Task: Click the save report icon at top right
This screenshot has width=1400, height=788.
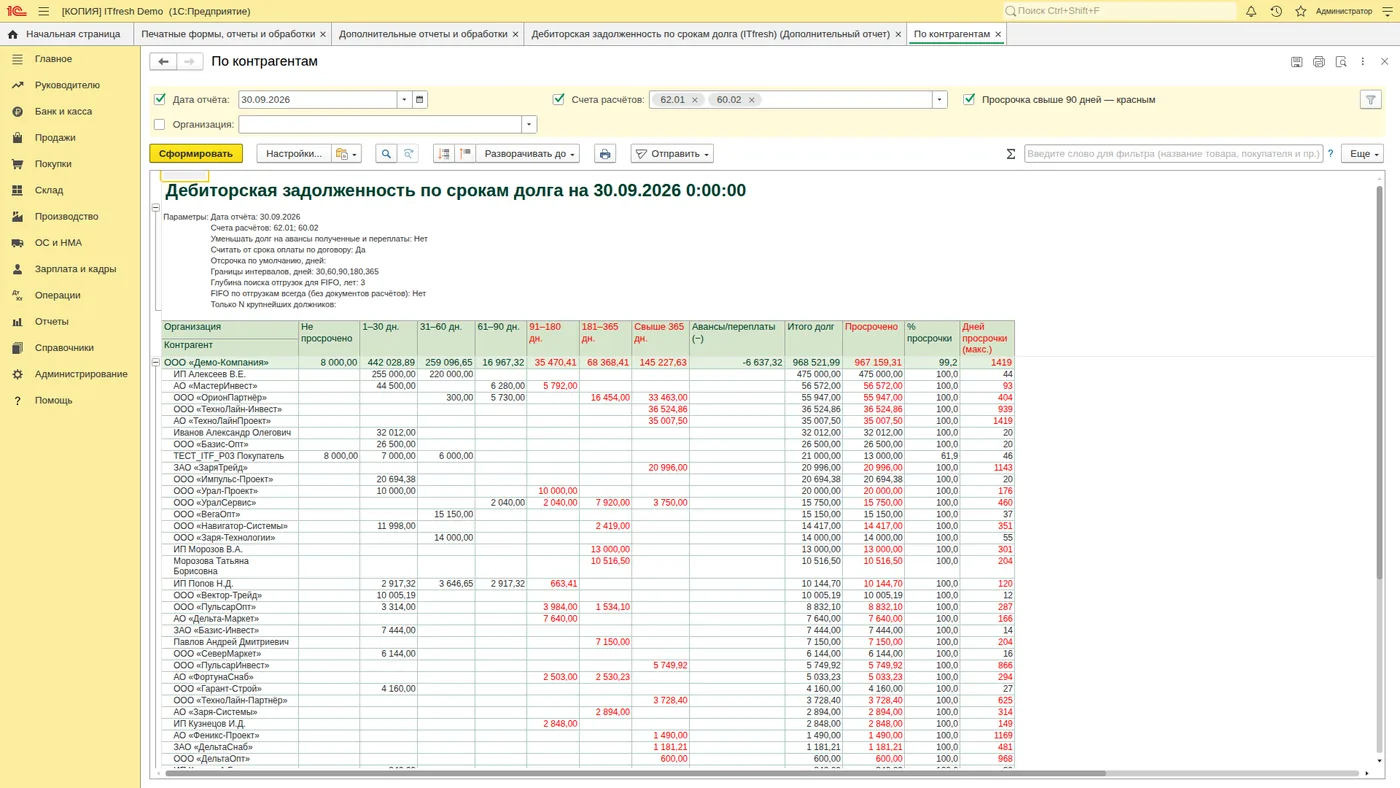Action: tap(1296, 62)
